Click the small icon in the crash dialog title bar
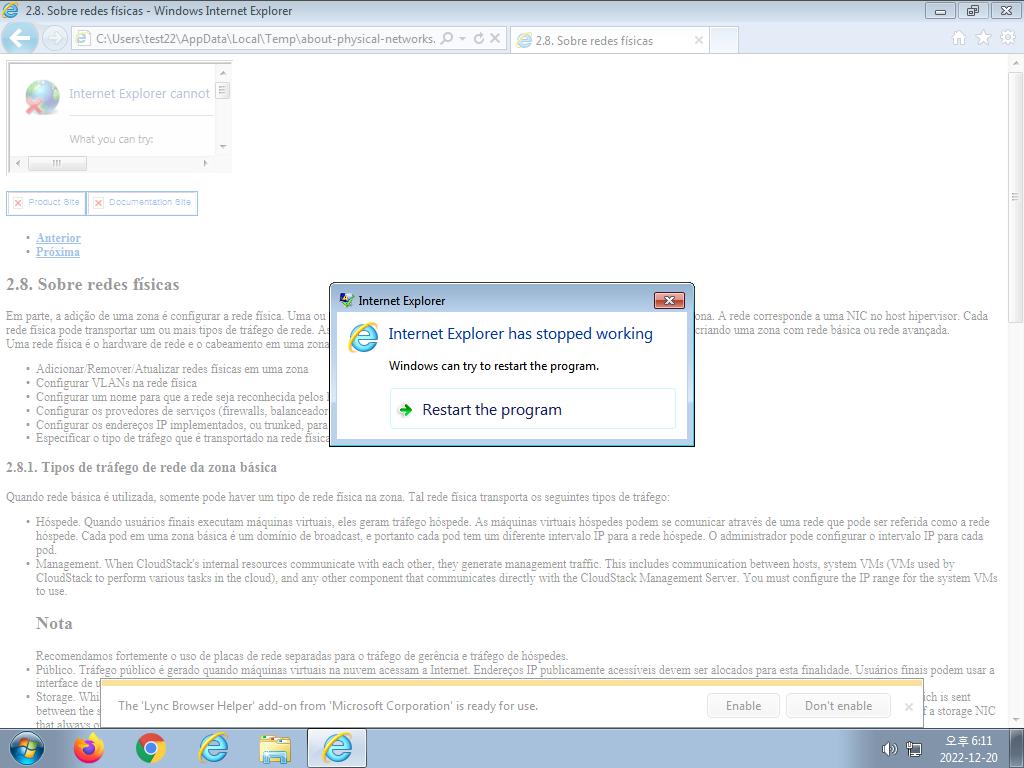This screenshot has height=768, width=1024. click(347, 300)
